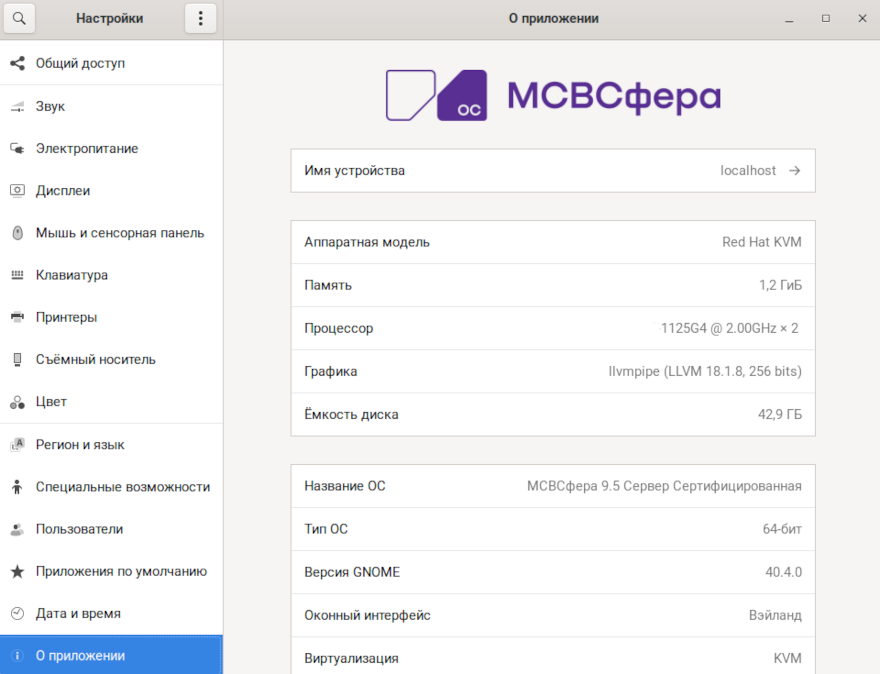
Task: Click the printer icon beside Принтеры
Action: coord(17,317)
